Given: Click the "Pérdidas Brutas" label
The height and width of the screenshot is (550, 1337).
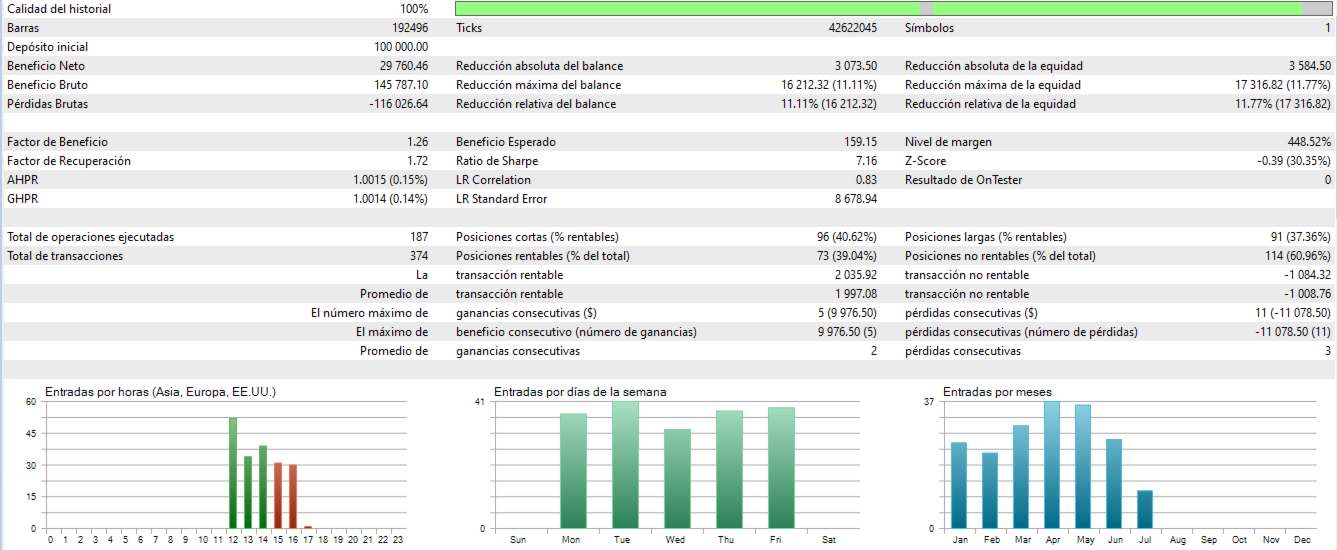Looking at the screenshot, I should pos(47,104).
